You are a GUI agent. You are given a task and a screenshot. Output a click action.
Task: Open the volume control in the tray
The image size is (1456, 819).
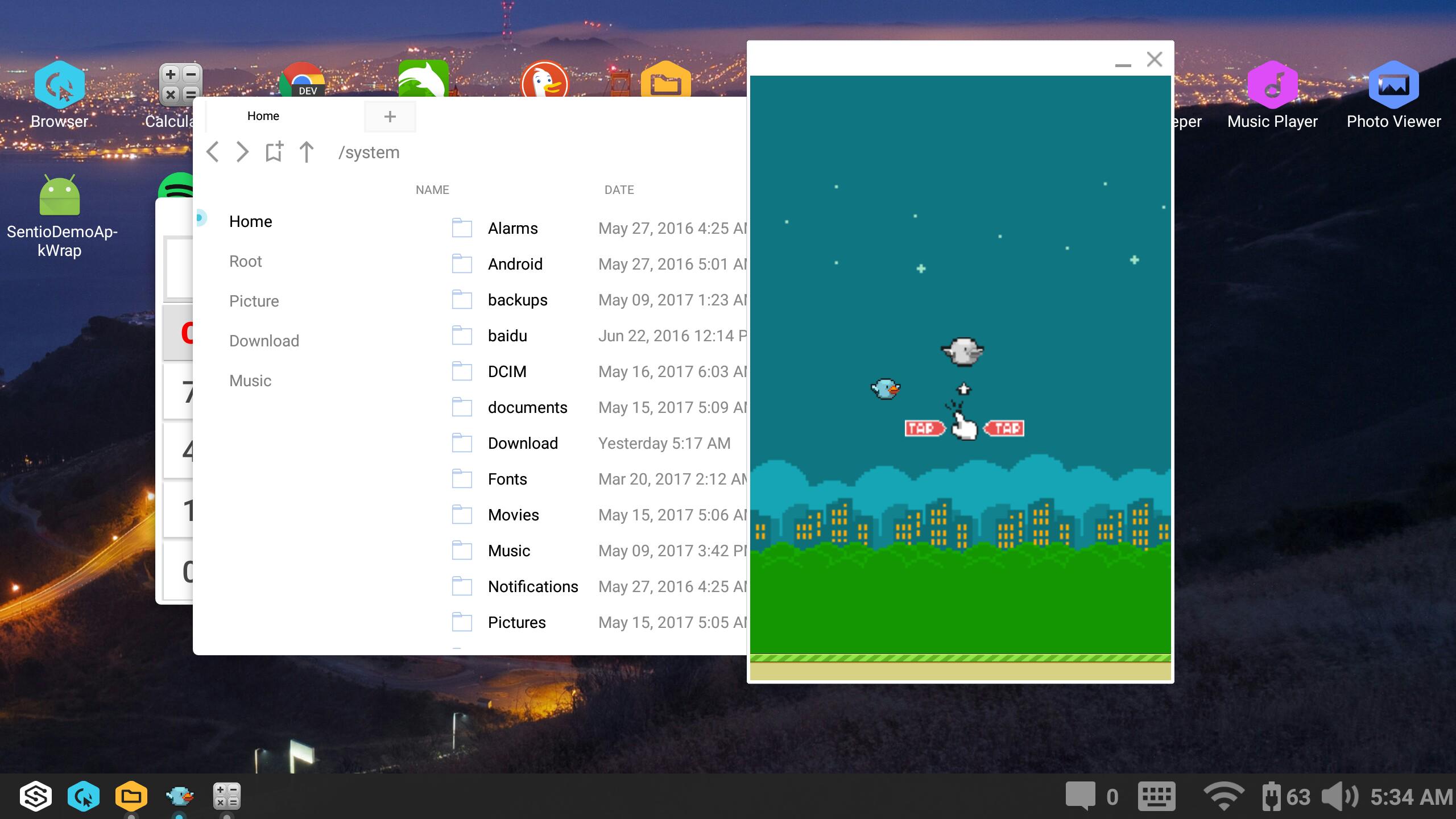(1339, 796)
